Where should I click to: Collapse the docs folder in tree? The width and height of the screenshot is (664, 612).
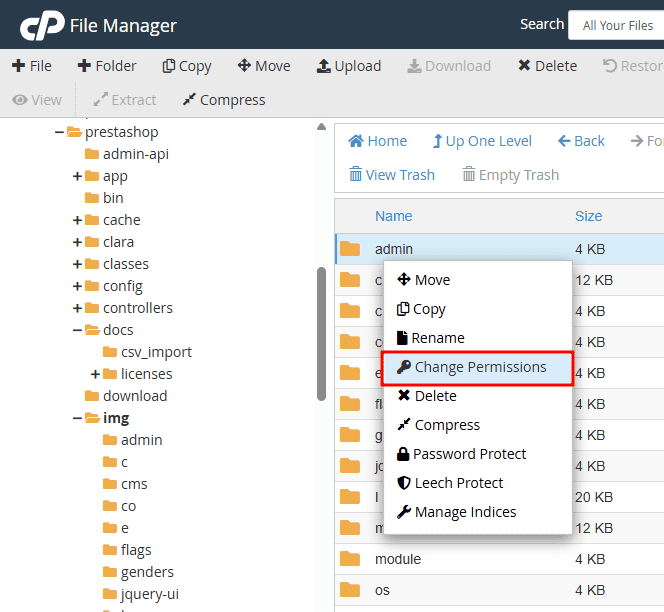[77, 330]
